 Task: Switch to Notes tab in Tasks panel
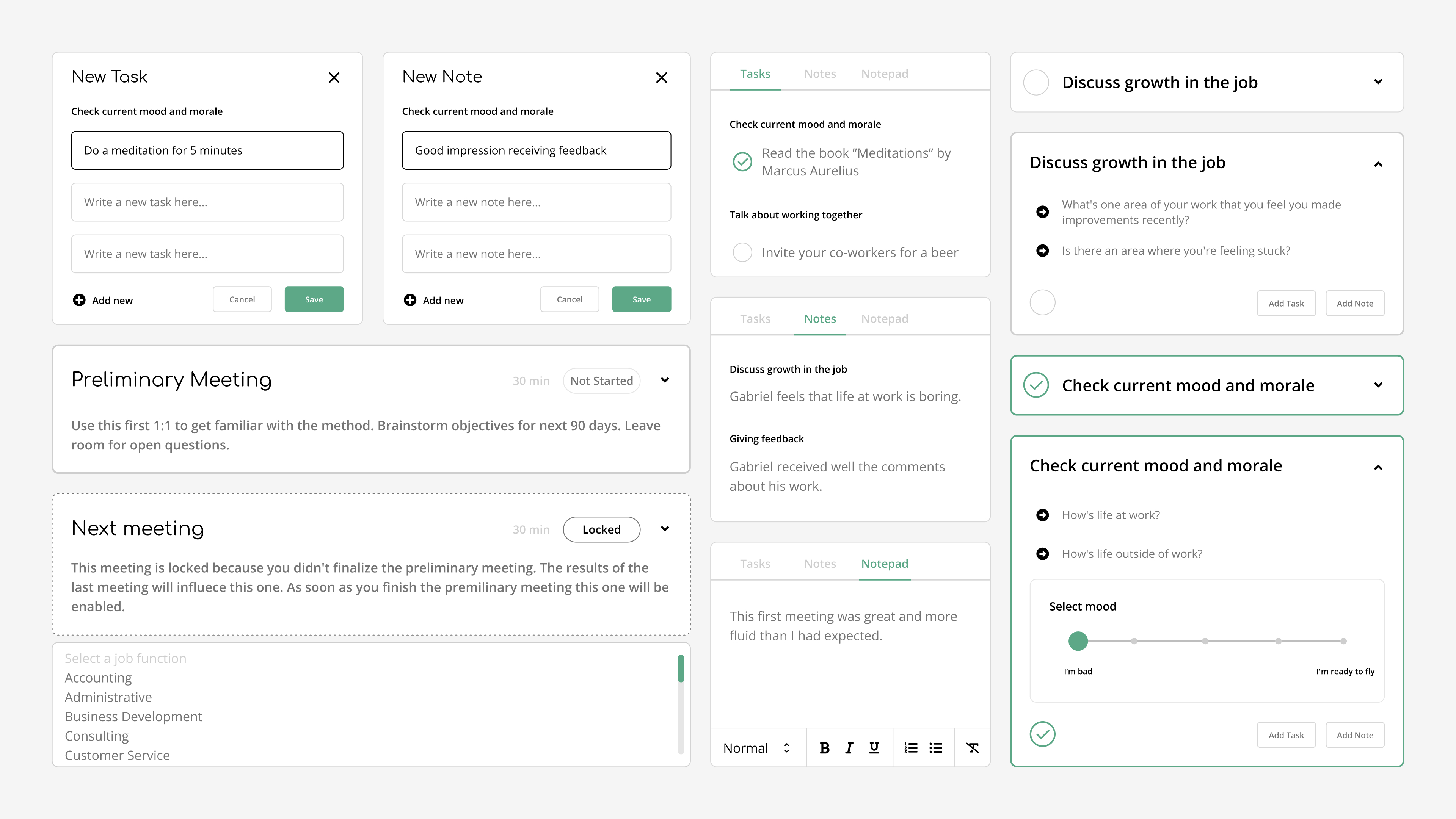(819, 74)
